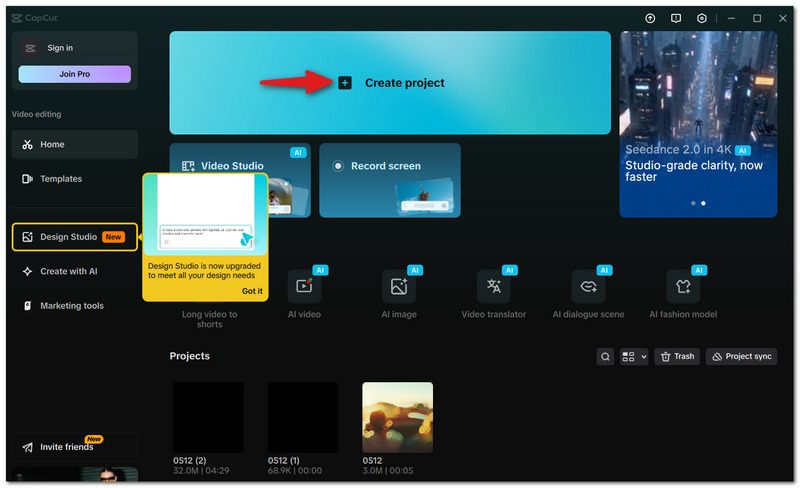Click Sign in
The height and width of the screenshot is (488, 800).
click(x=60, y=48)
